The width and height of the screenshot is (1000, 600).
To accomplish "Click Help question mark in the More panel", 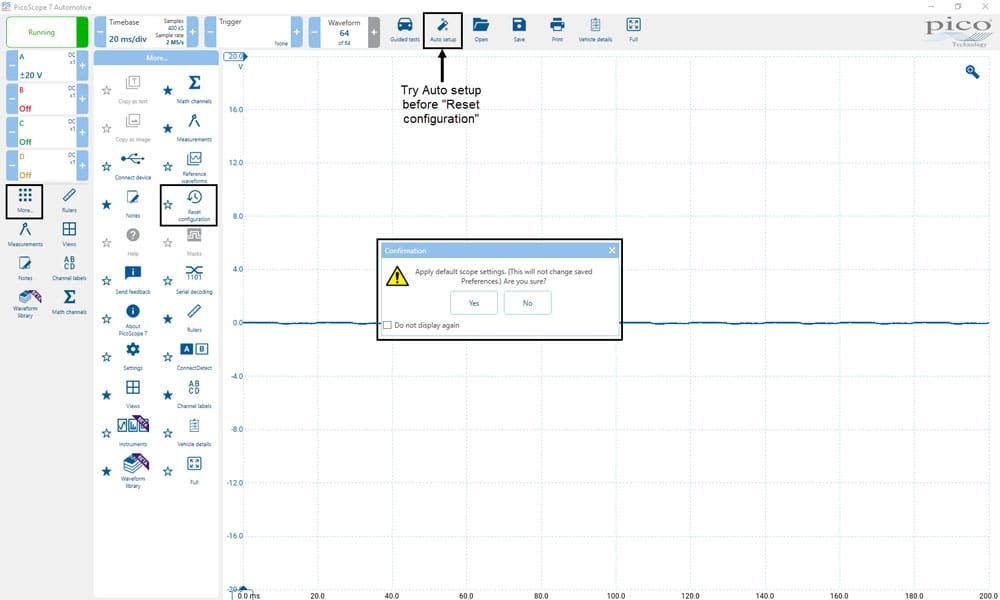I will click(x=133, y=242).
